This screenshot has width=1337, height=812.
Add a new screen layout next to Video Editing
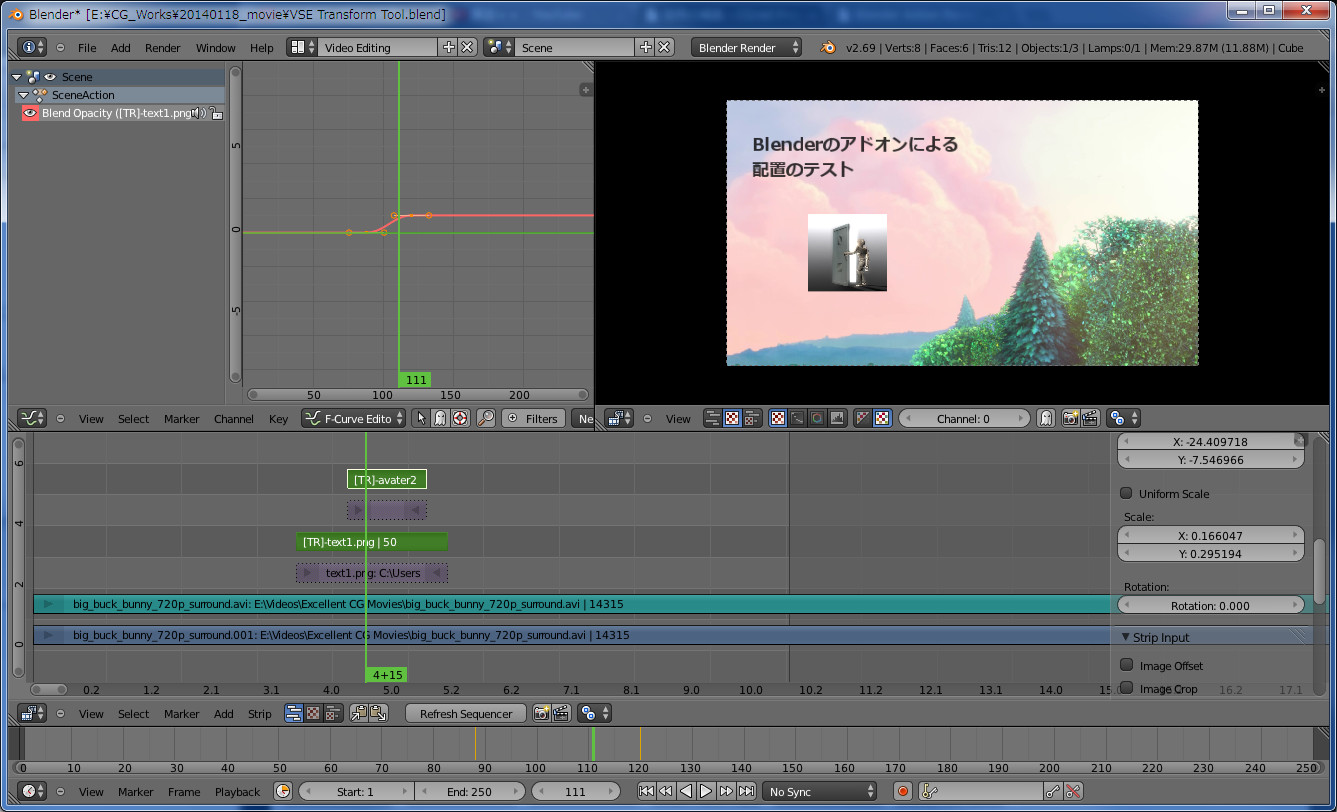pos(448,47)
